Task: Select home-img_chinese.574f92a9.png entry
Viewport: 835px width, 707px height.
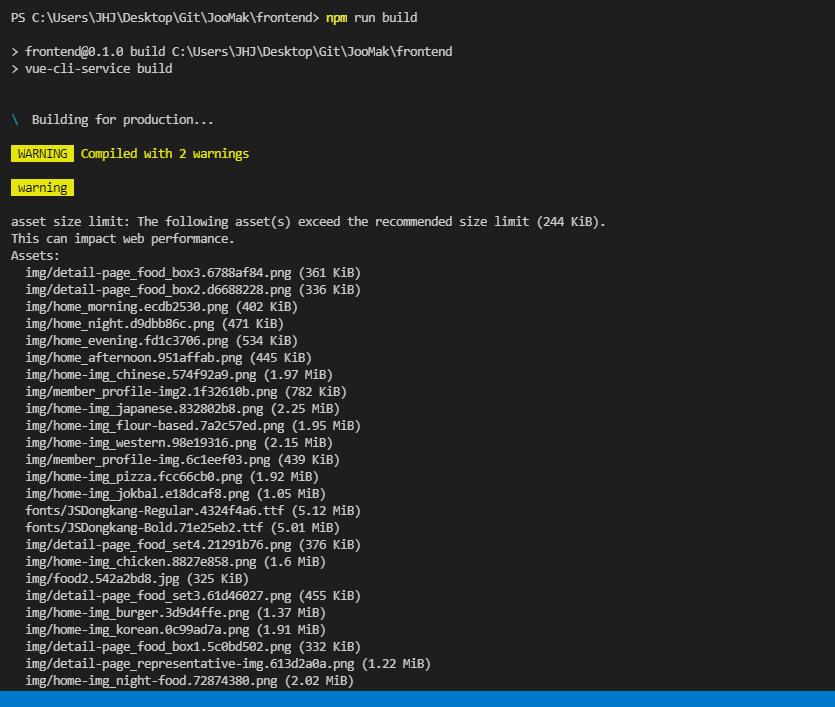Action: [x=179, y=375]
